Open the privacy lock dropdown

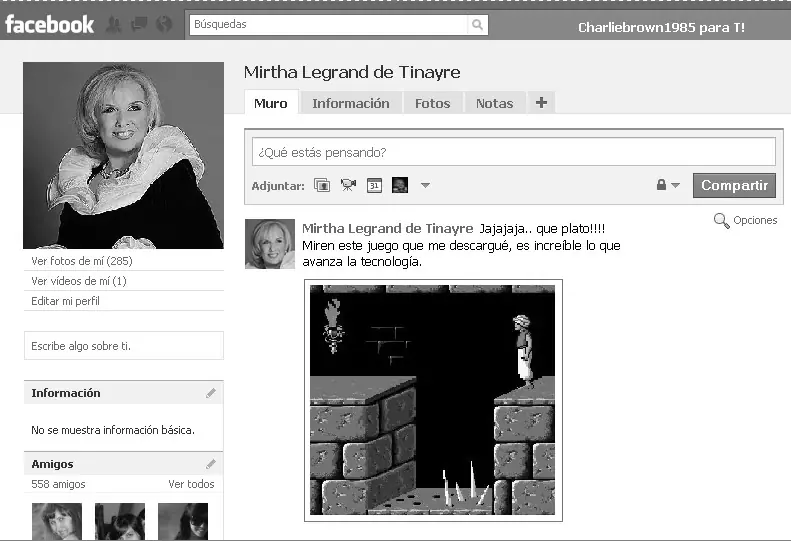click(x=668, y=185)
